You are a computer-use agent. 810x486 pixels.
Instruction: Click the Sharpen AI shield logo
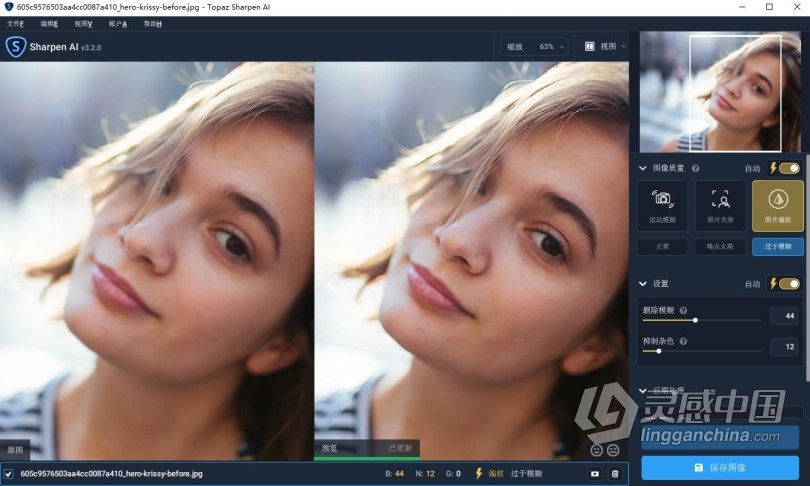point(15,47)
